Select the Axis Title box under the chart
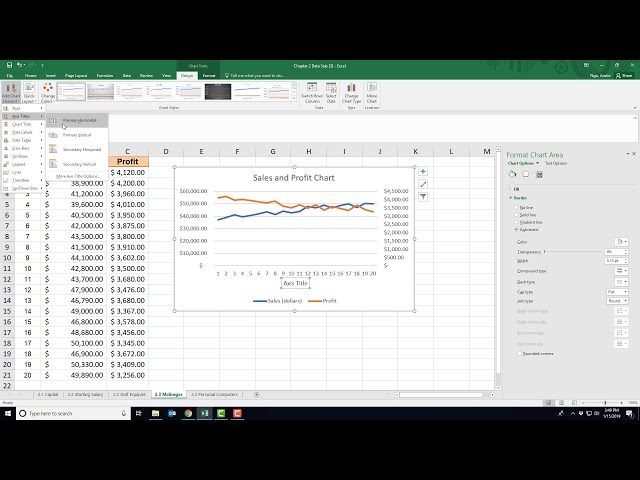 (x=296, y=283)
